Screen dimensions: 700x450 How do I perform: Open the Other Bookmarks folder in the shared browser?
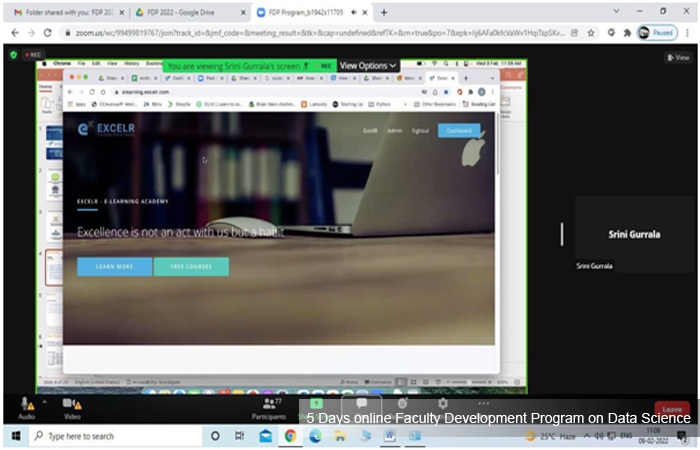[435, 104]
